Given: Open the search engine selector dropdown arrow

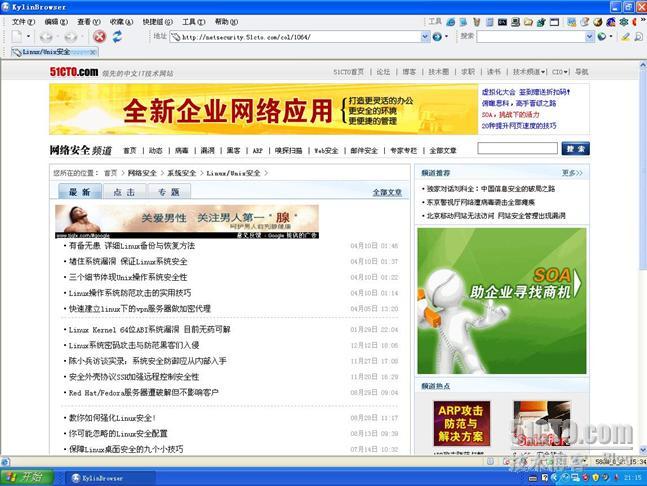Looking at the screenshot, I should click(611, 37).
